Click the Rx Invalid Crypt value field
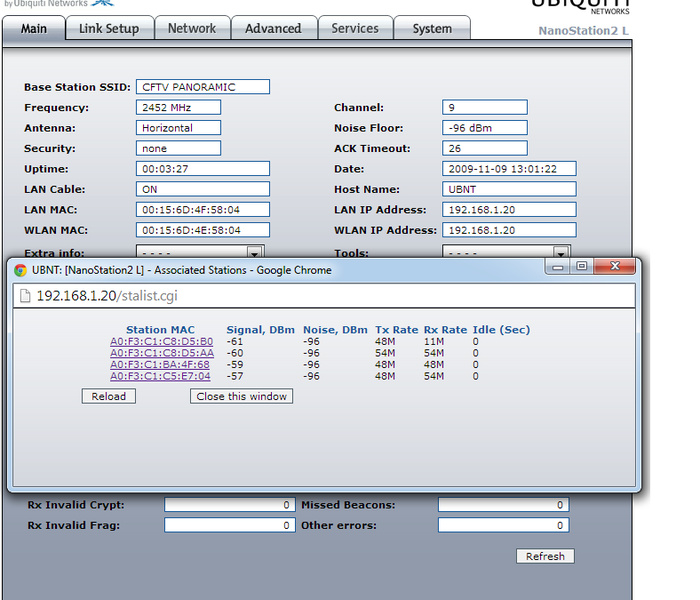Screen dimensions: 700x600 point(230,505)
